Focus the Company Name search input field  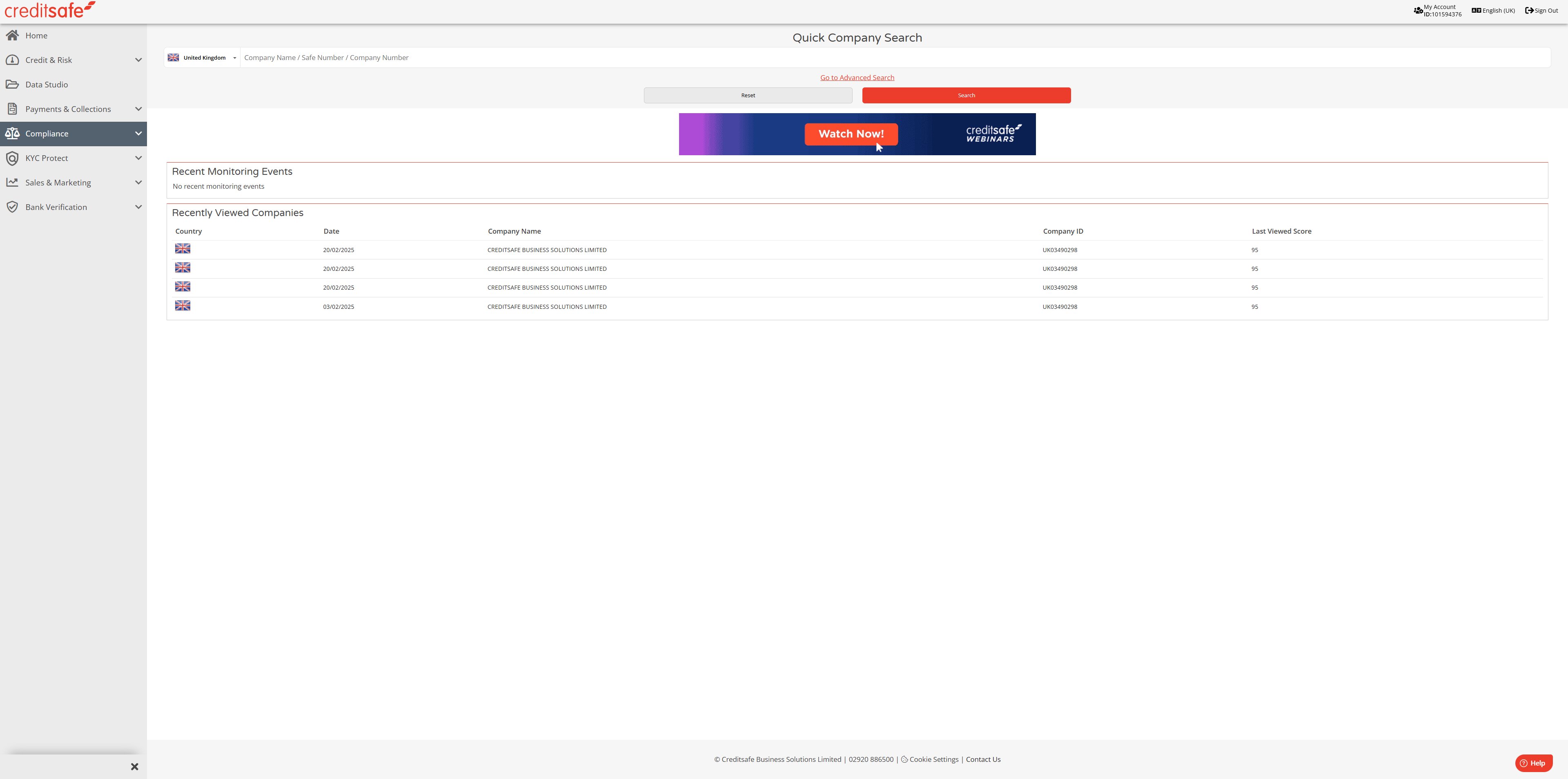pos(895,58)
